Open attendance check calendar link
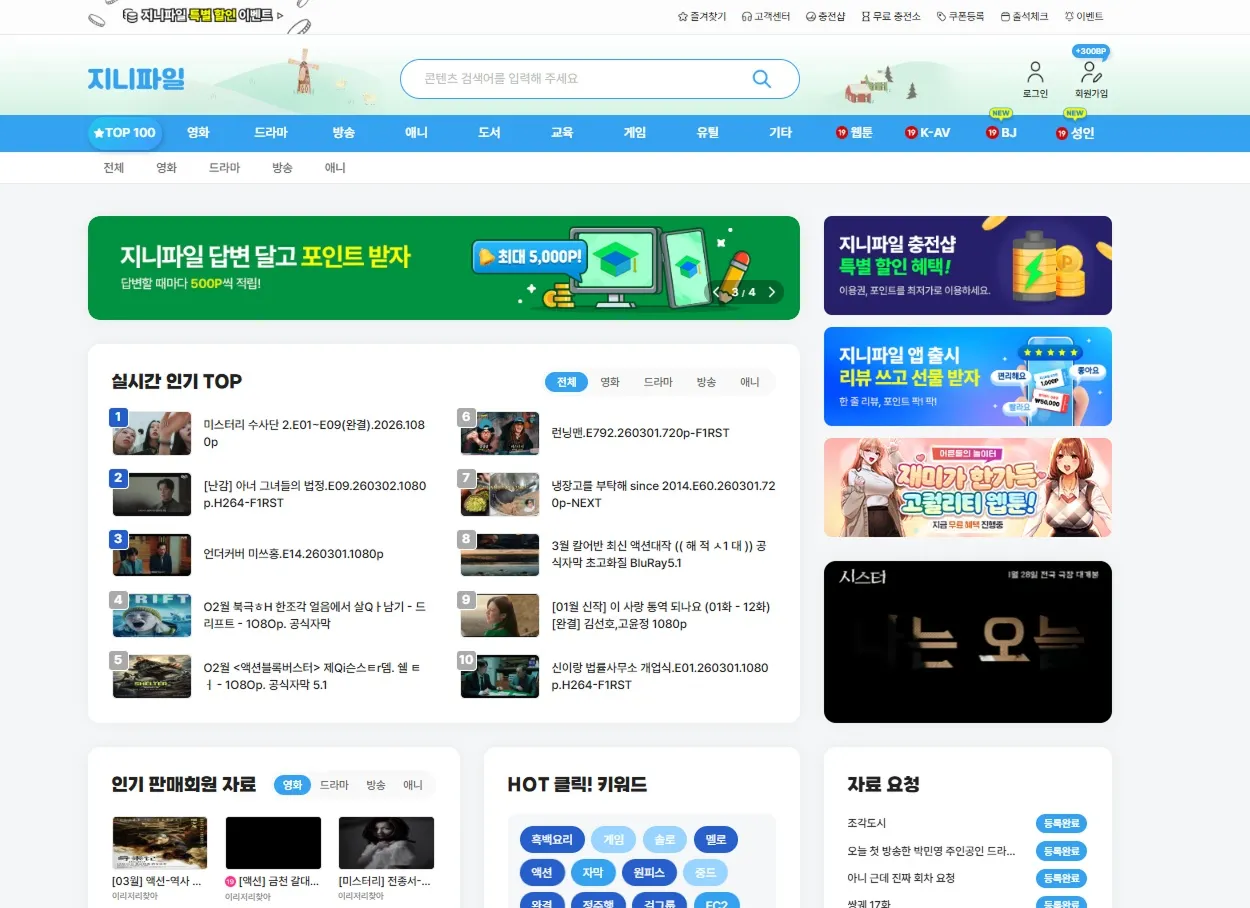Viewport: 1250px width, 908px height. (1024, 16)
